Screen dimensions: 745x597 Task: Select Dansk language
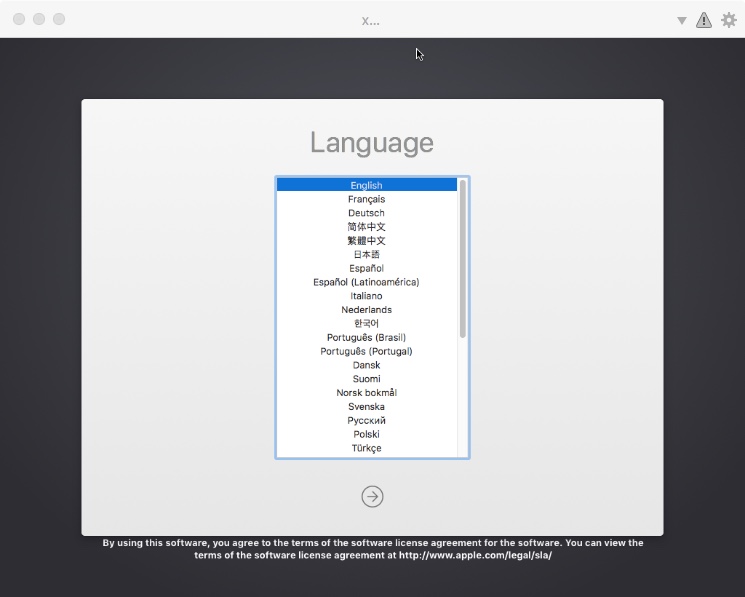[x=366, y=365]
